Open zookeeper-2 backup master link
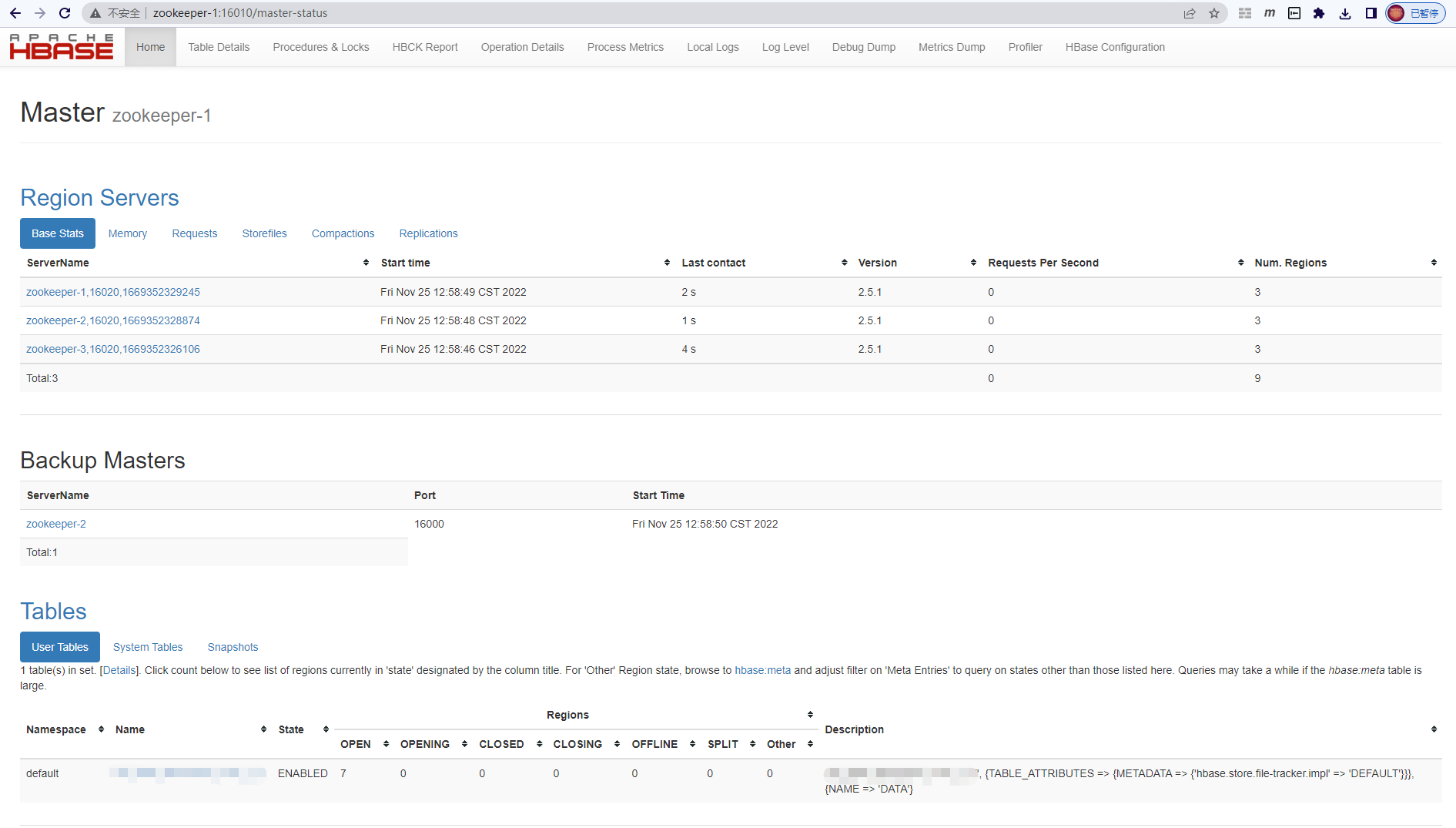1456x828 pixels. click(x=56, y=524)
